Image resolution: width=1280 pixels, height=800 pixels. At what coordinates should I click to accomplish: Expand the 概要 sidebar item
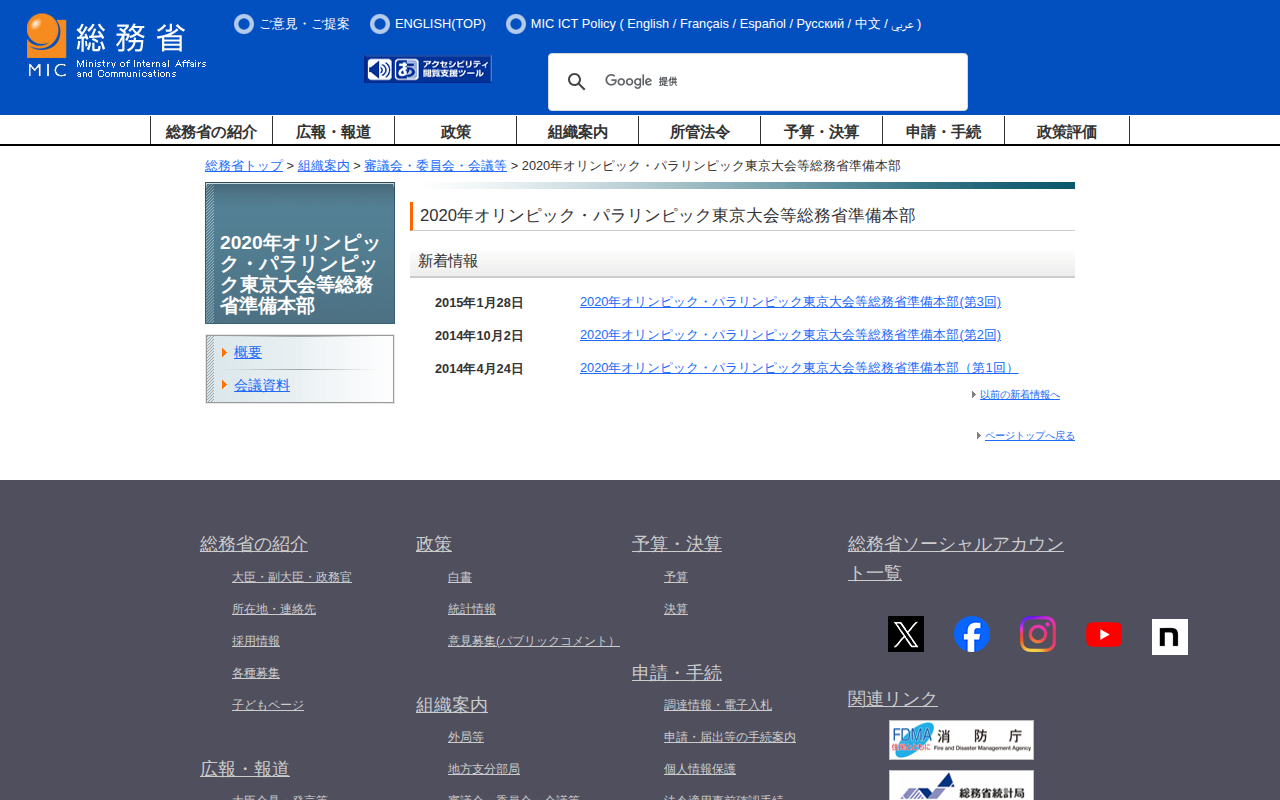click(248, 352)
